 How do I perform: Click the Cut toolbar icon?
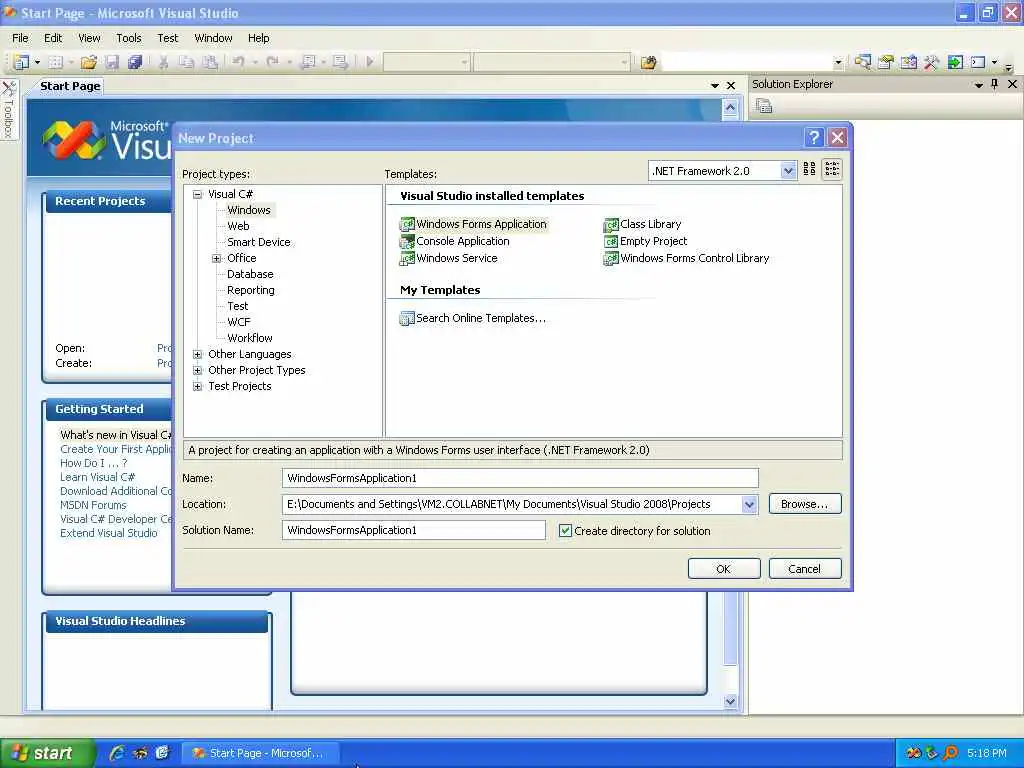point(163,62)
